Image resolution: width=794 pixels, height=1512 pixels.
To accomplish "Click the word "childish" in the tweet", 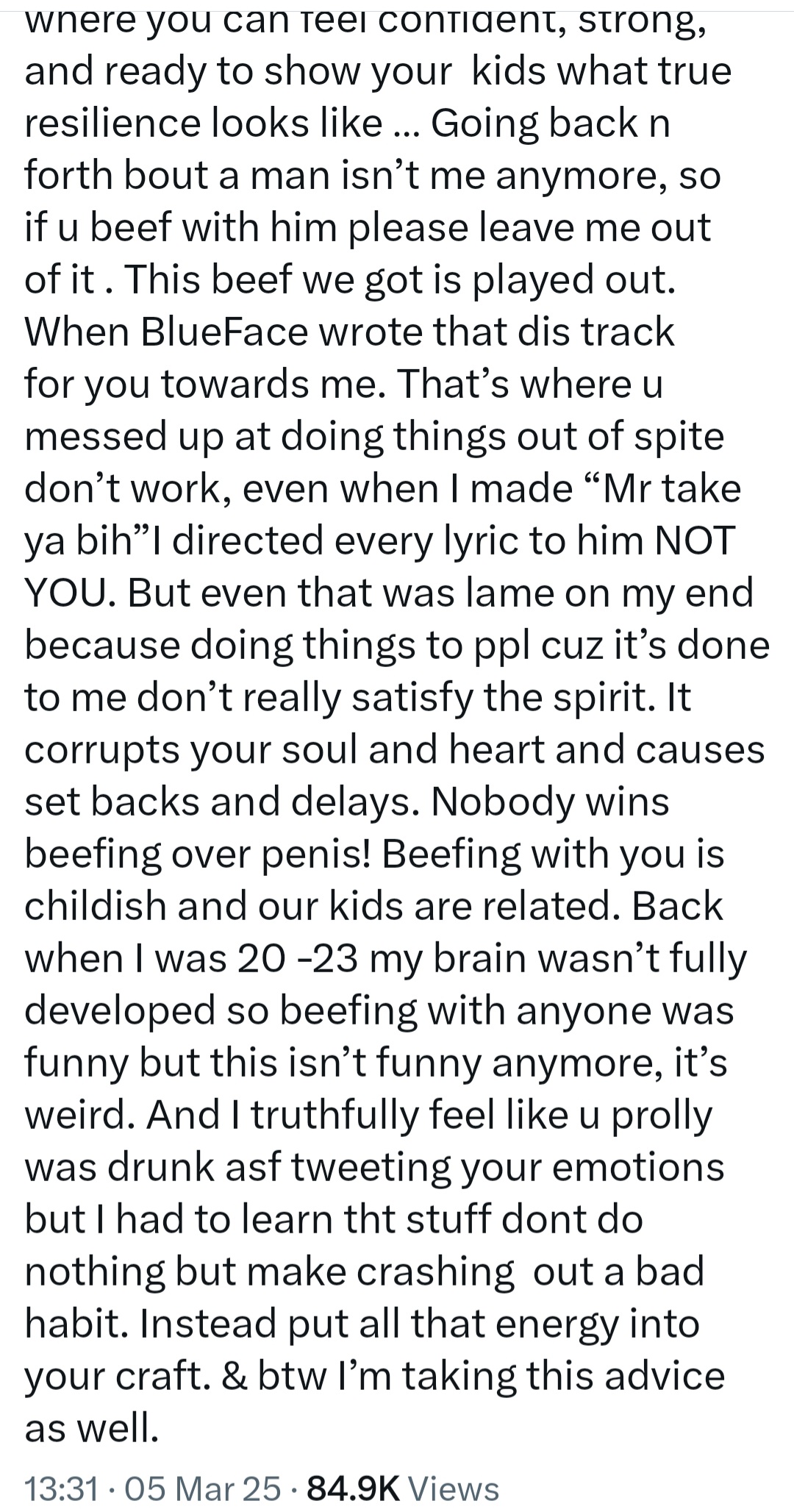I will [93, 906].
